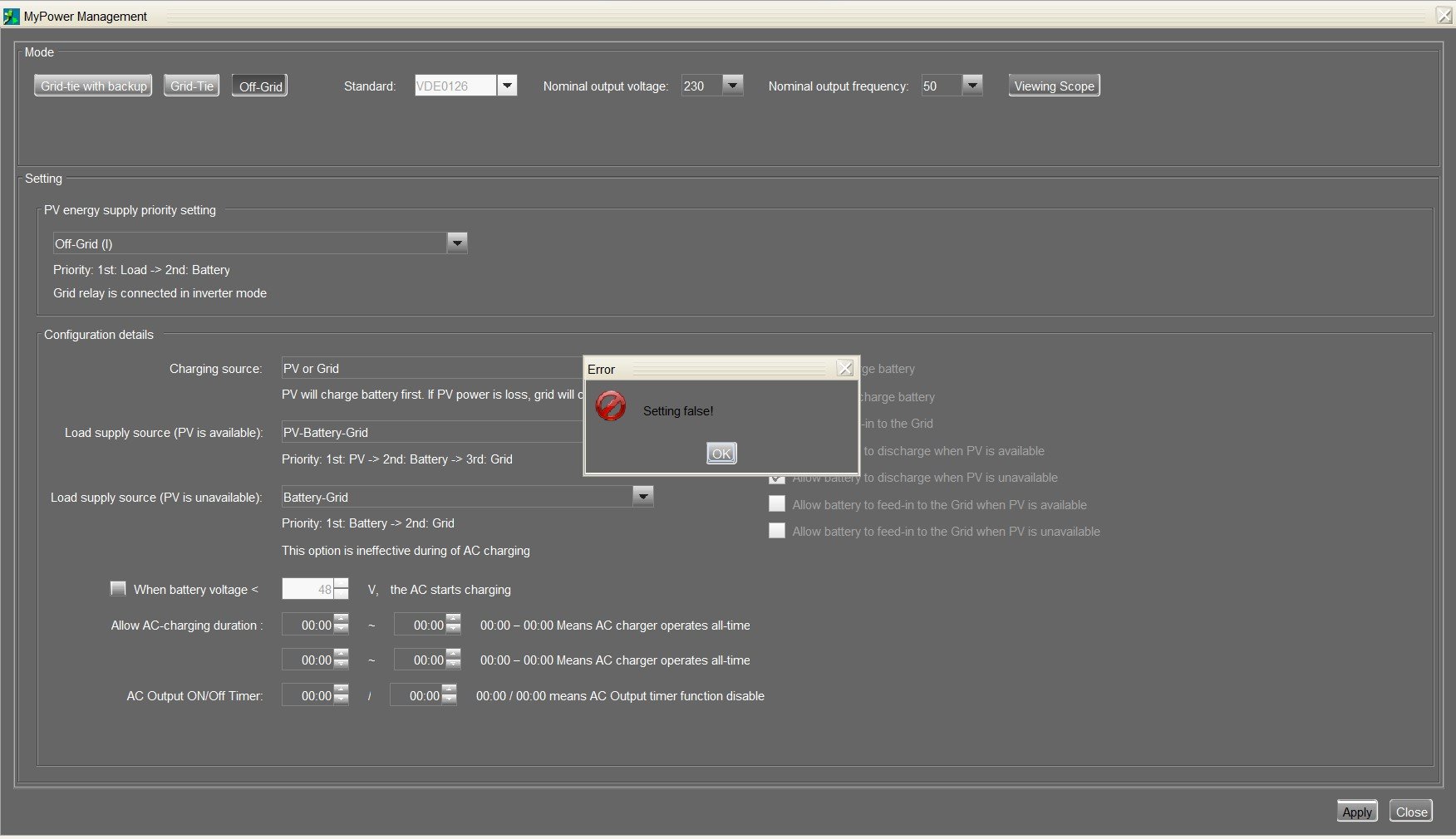This screenshot has height=839, width=1456.
Task: Click the Viewing Scope button
Action: [1054, 86]
